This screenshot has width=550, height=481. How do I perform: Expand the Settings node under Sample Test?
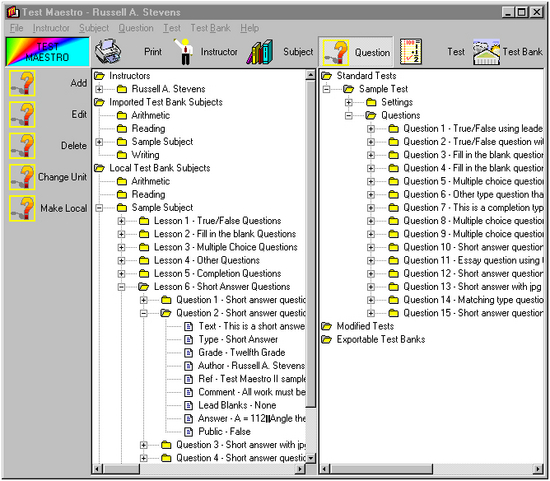349,102
